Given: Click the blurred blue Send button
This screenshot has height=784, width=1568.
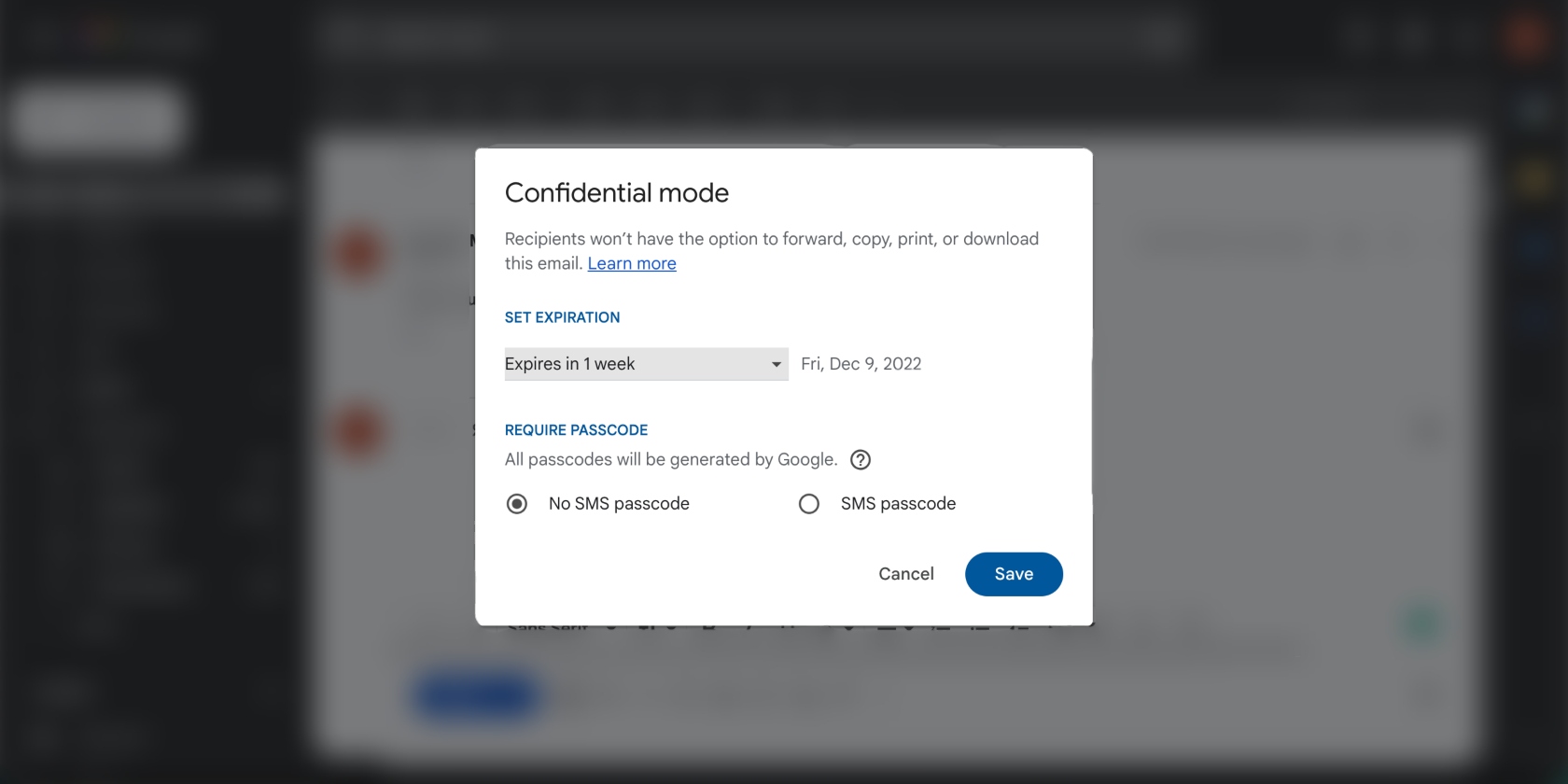Looking at the screenshot, I should [474, 696].
